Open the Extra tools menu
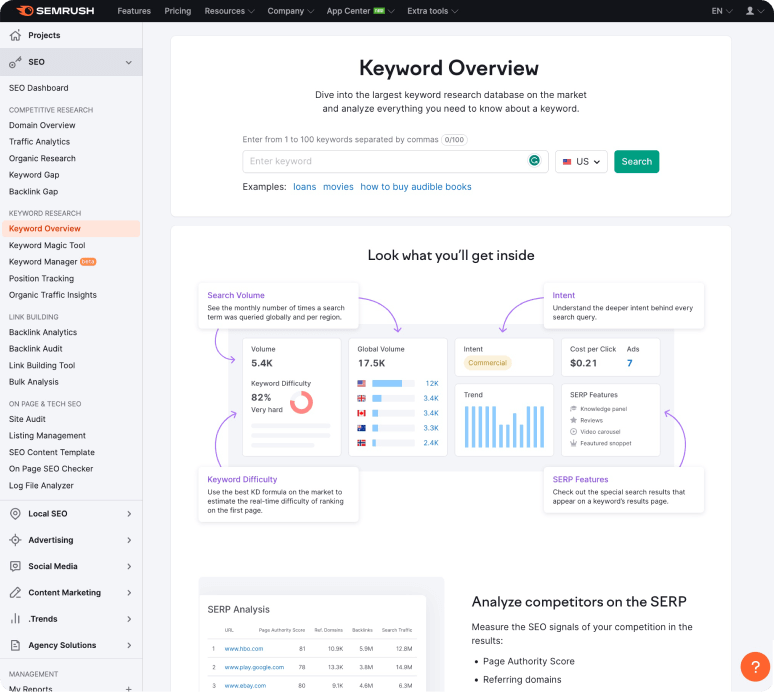This screenshot has width=775, height=692. pyautogui.click(x=432, y=11)
